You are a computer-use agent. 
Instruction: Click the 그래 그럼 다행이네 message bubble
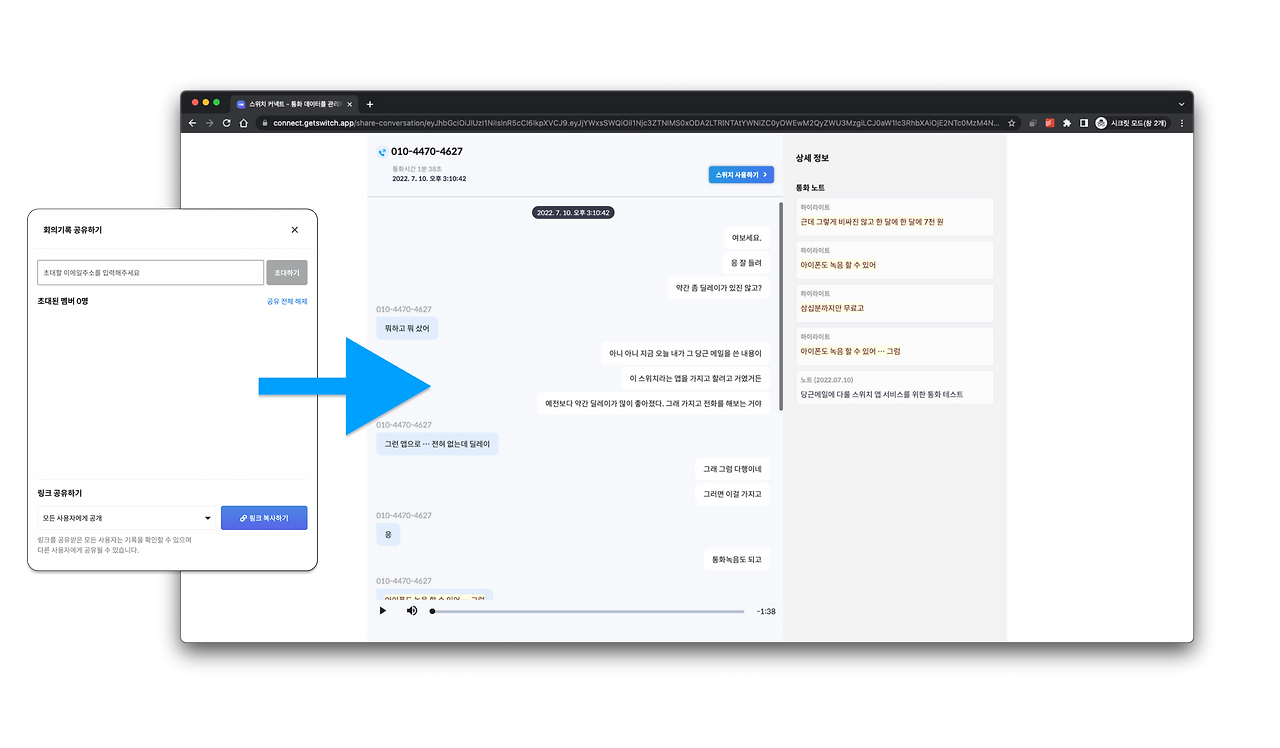(x=733, y=469)
